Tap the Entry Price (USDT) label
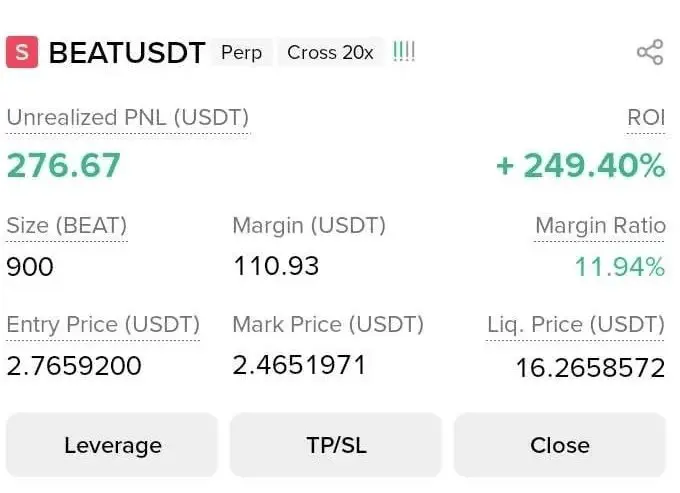 pyautogui.click(x=103, y=324)
